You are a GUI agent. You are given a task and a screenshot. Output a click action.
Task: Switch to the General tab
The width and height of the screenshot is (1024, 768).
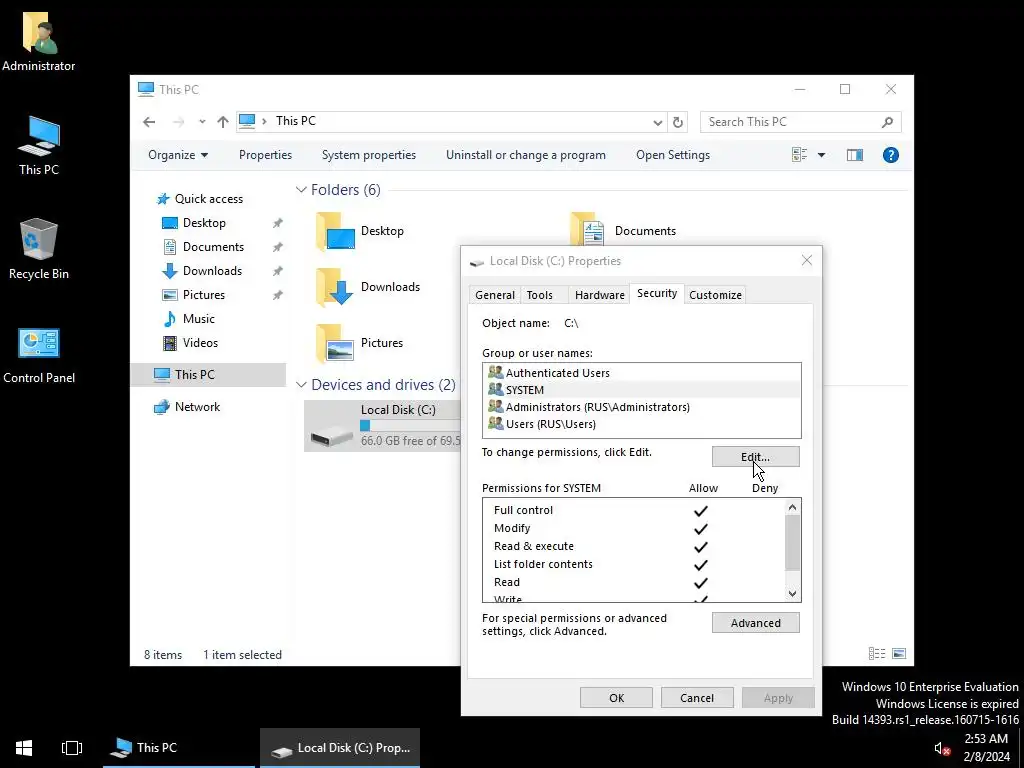[x=494, y=295]
